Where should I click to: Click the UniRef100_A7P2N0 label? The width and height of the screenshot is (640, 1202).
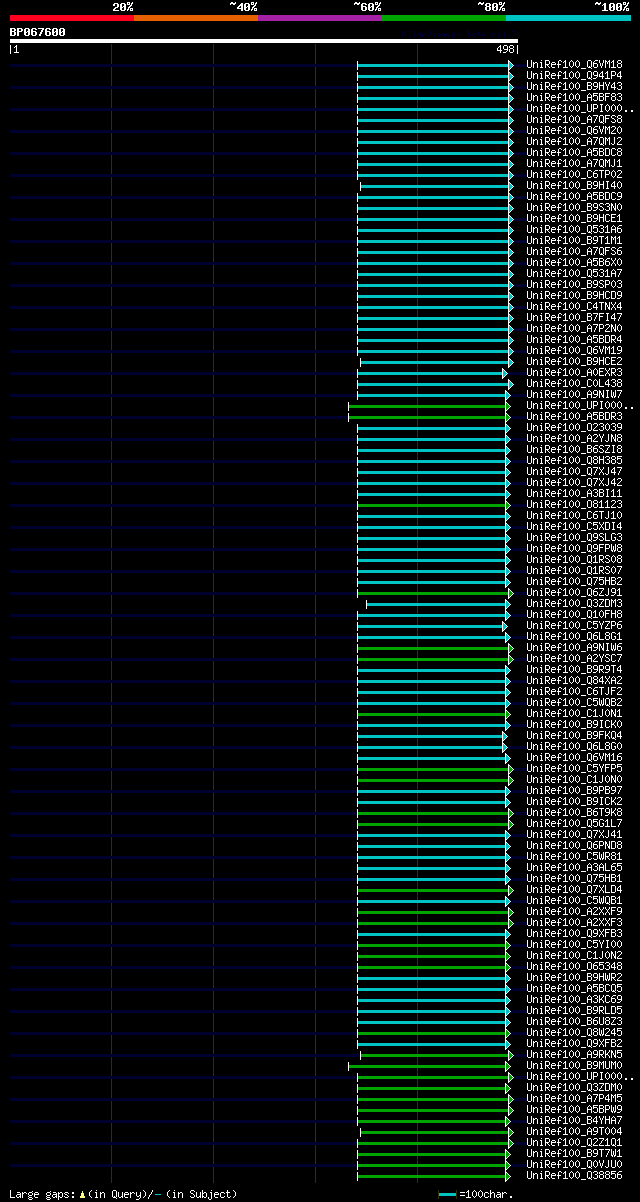pos(574,328)
